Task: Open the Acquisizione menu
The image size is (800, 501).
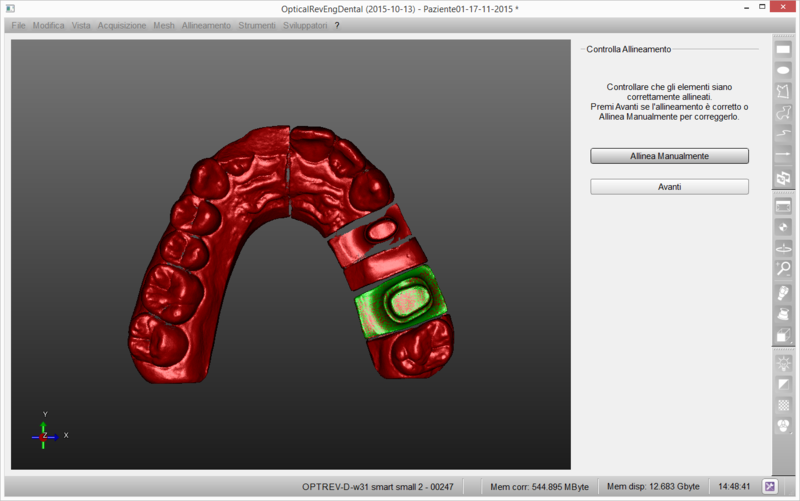Action: (122, 25)
